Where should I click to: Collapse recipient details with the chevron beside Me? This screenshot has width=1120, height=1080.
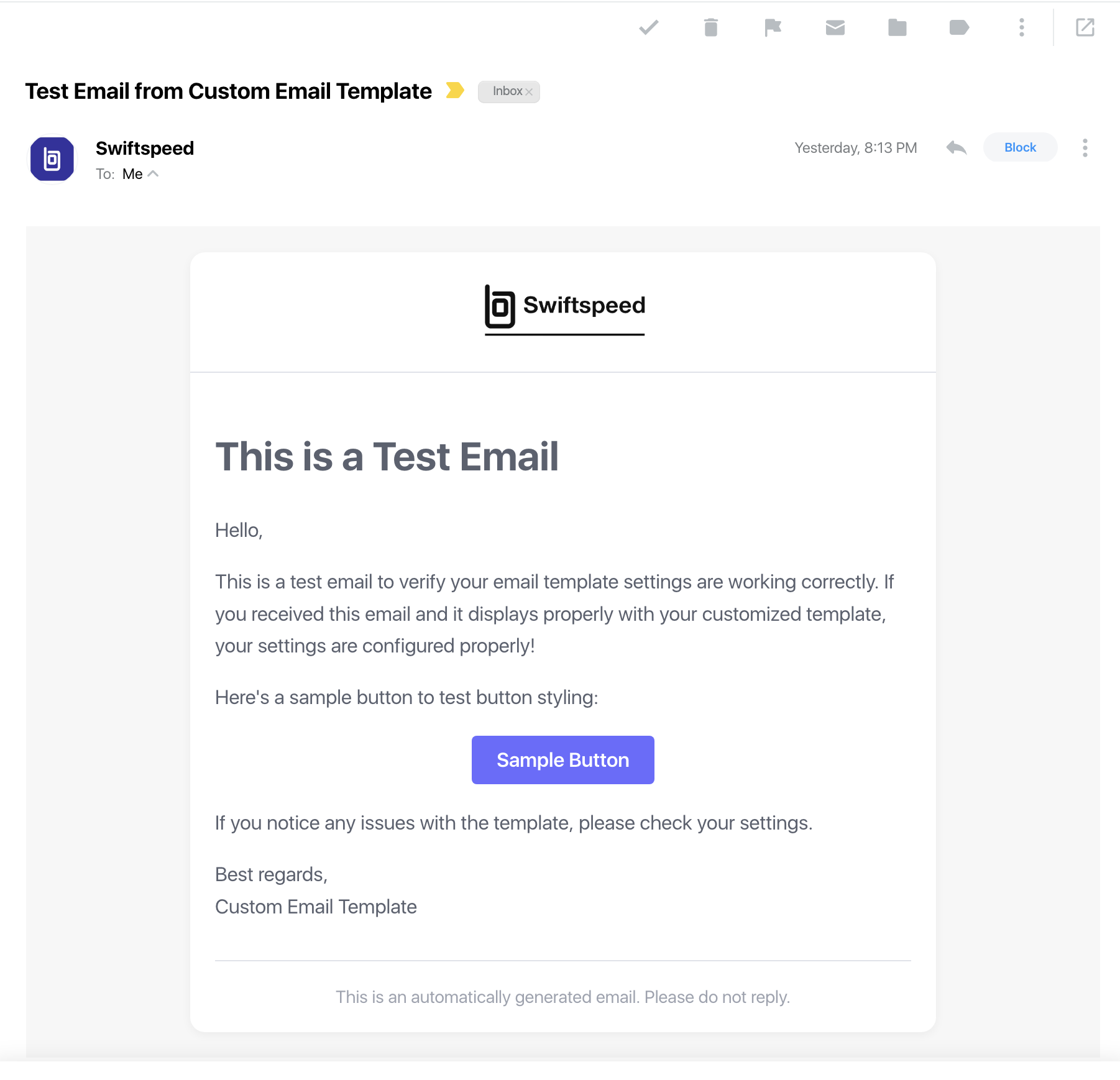pos(154,174)
